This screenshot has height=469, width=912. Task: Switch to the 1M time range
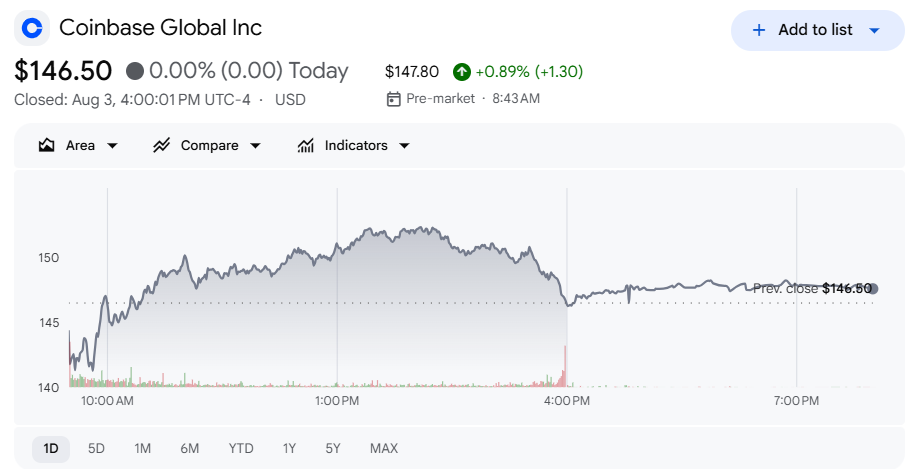tap(142, 449)
